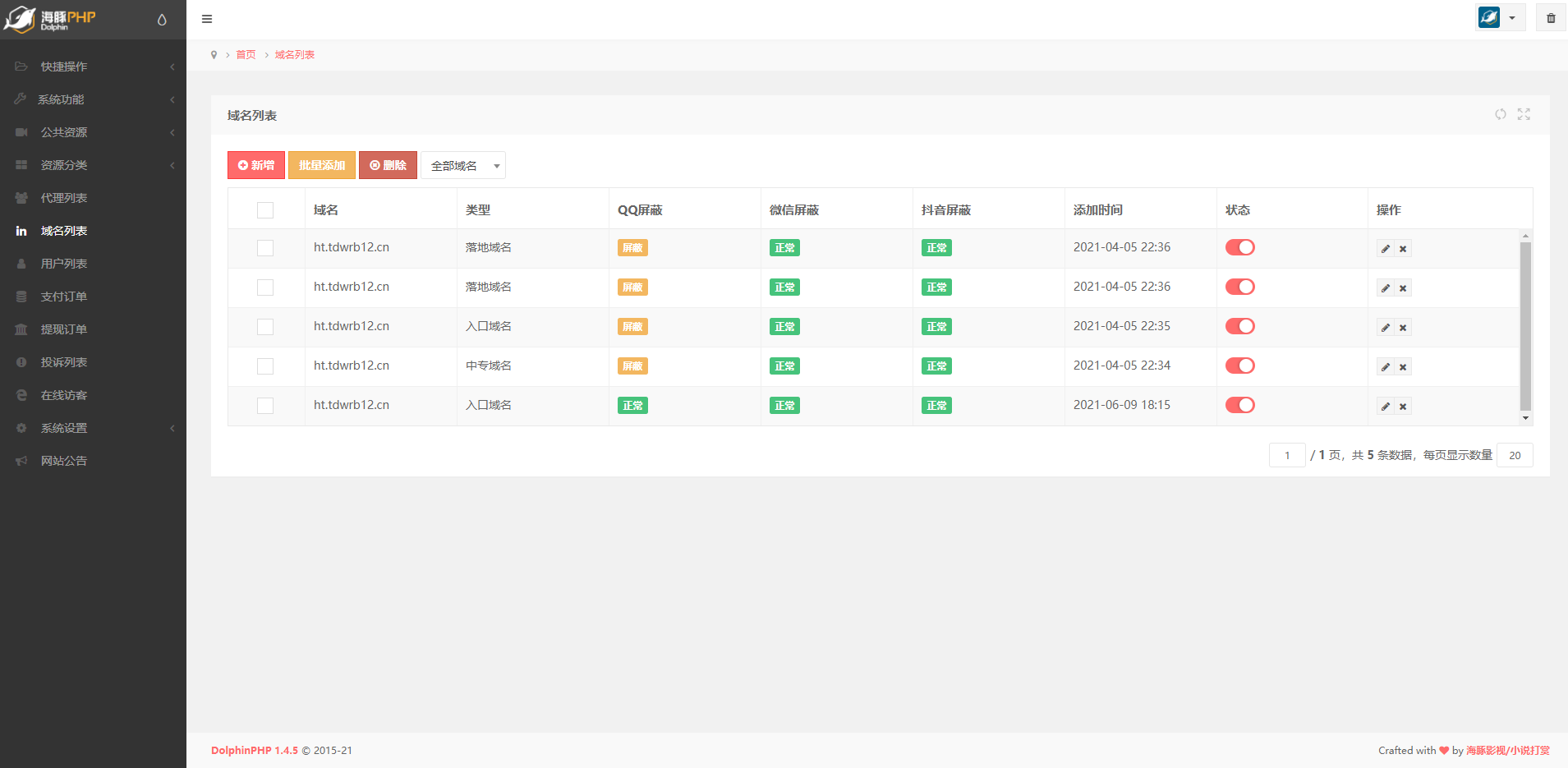Toggle status switch of first domain row

click(x=1239, y=247)
